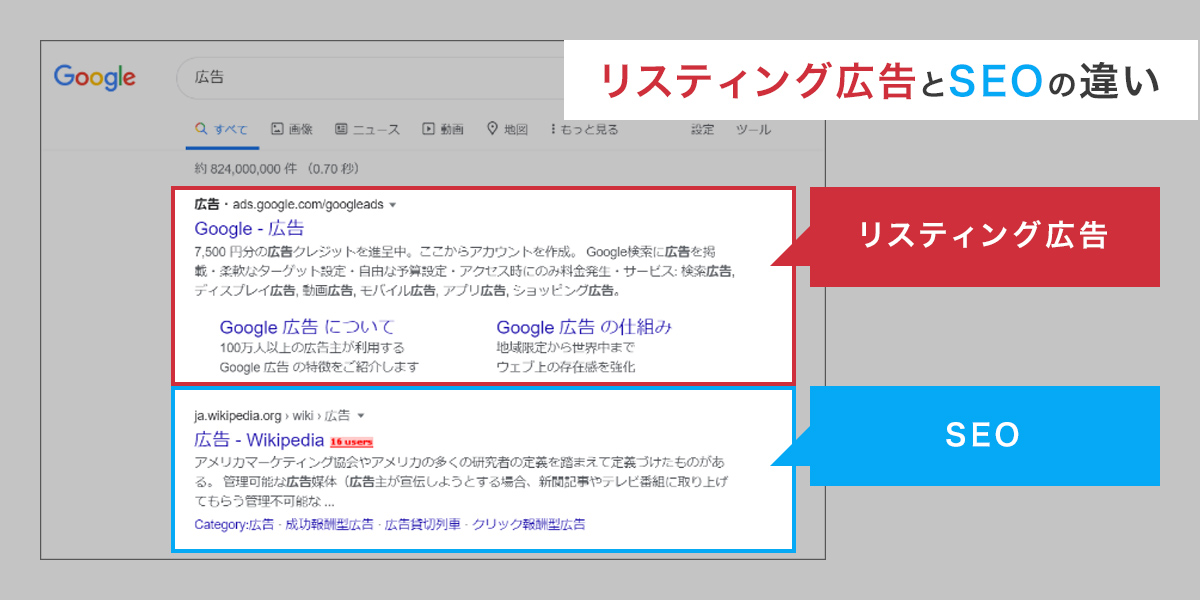Click the three-dot icon beside もっと見る
The height and width of the screenshot is (600, 1200).
(x=553, y=129)
